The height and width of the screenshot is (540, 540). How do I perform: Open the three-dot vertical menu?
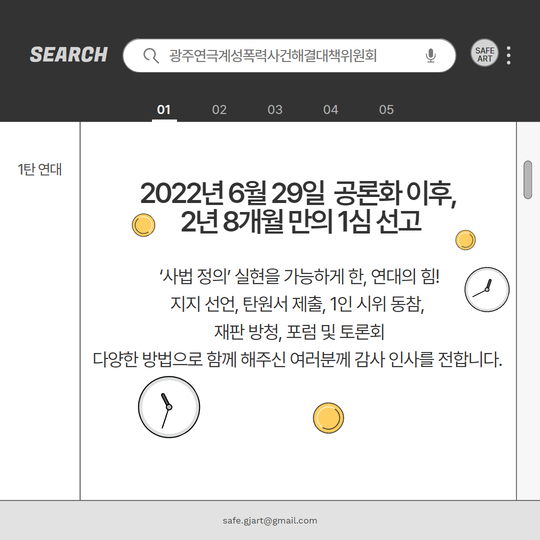(509, 55)
